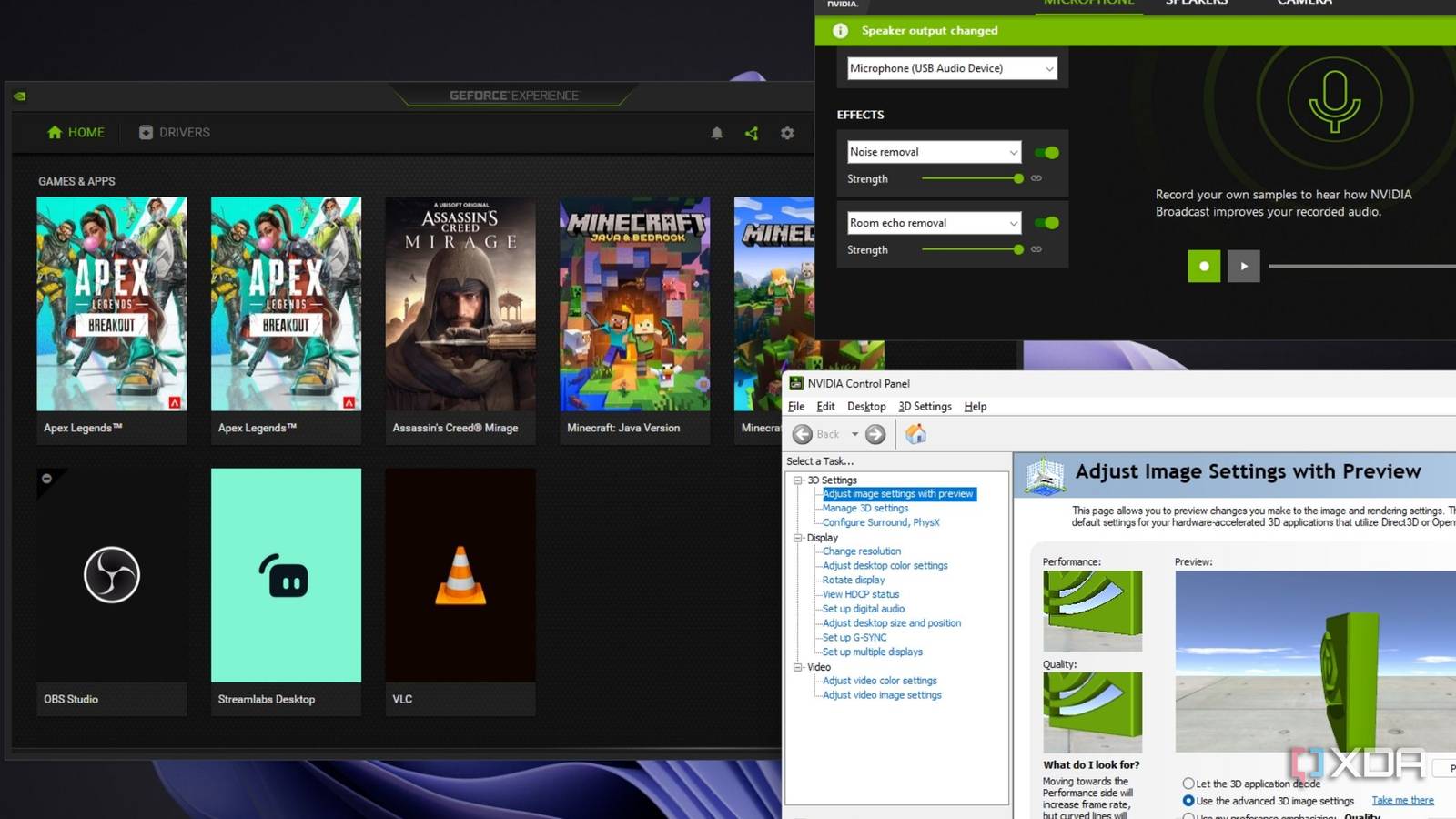The image size is (1456, 819).
Task: Select Manage 3D settings in the task tree
Action: pos(864,508)
